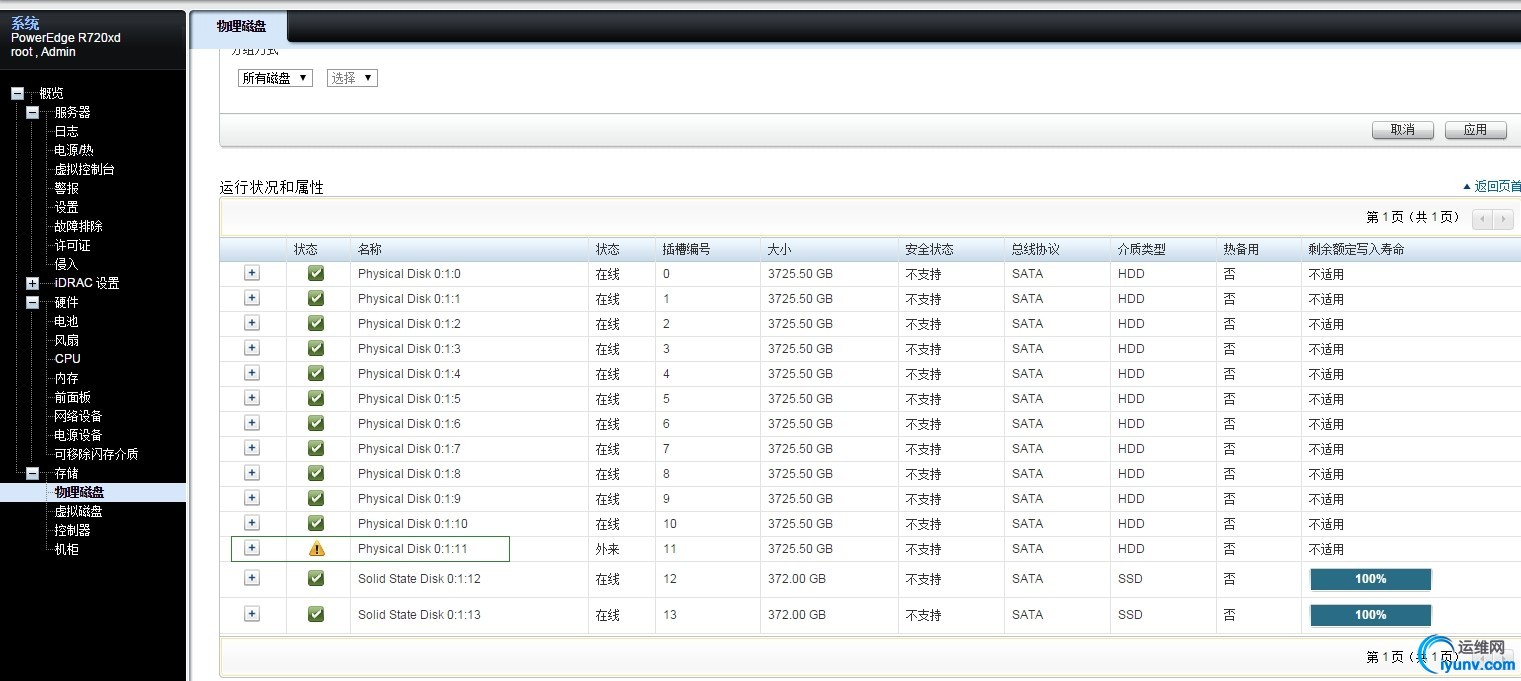Click the 外来 state cell of Disk 0:1:11
Screen dimensions: 1521x681
click(x=608, y=549)
